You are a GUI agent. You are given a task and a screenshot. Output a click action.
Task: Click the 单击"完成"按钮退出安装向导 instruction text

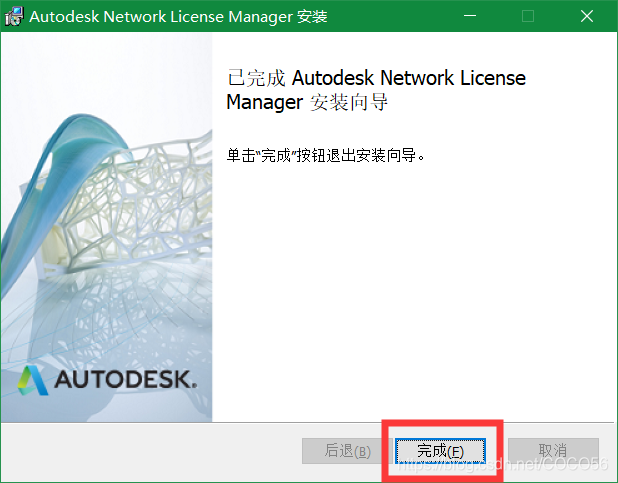tap(326, 156)
